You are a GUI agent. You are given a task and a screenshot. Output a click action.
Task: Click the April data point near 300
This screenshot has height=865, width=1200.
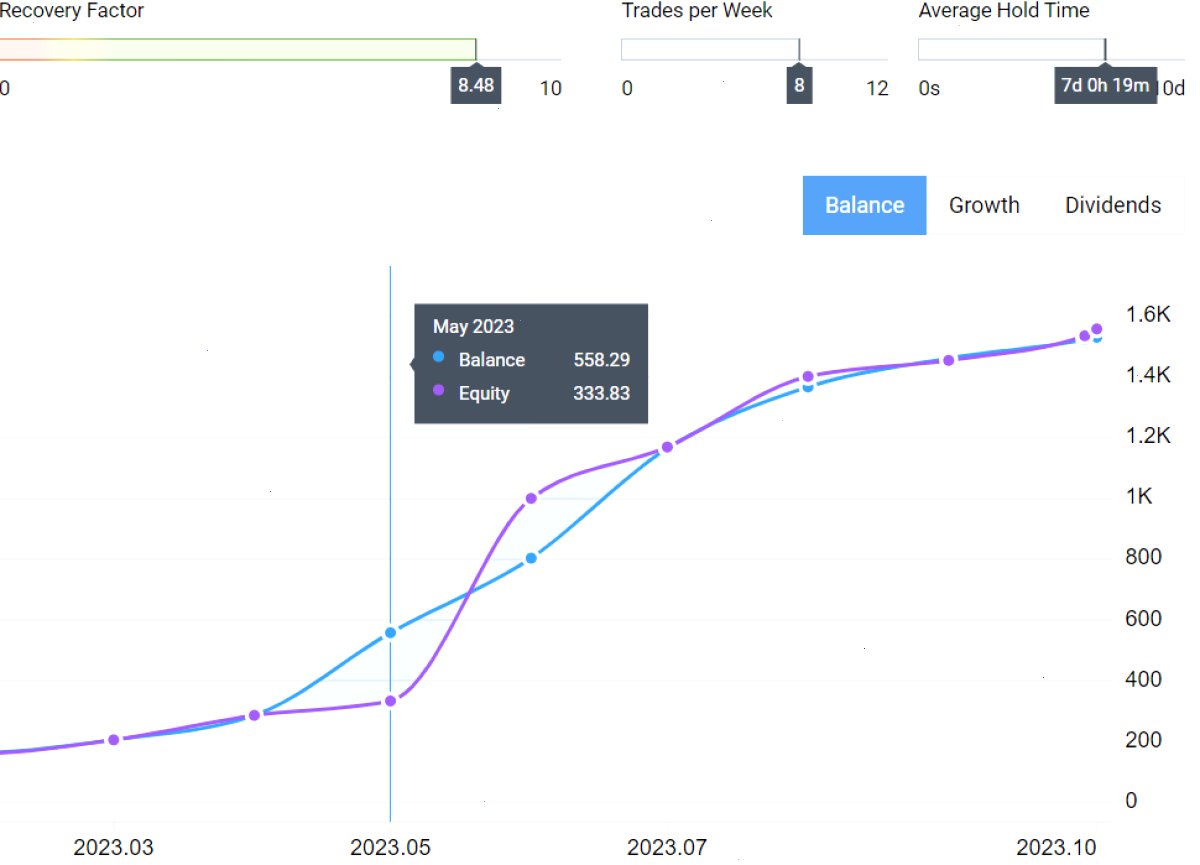click(254, 715)
